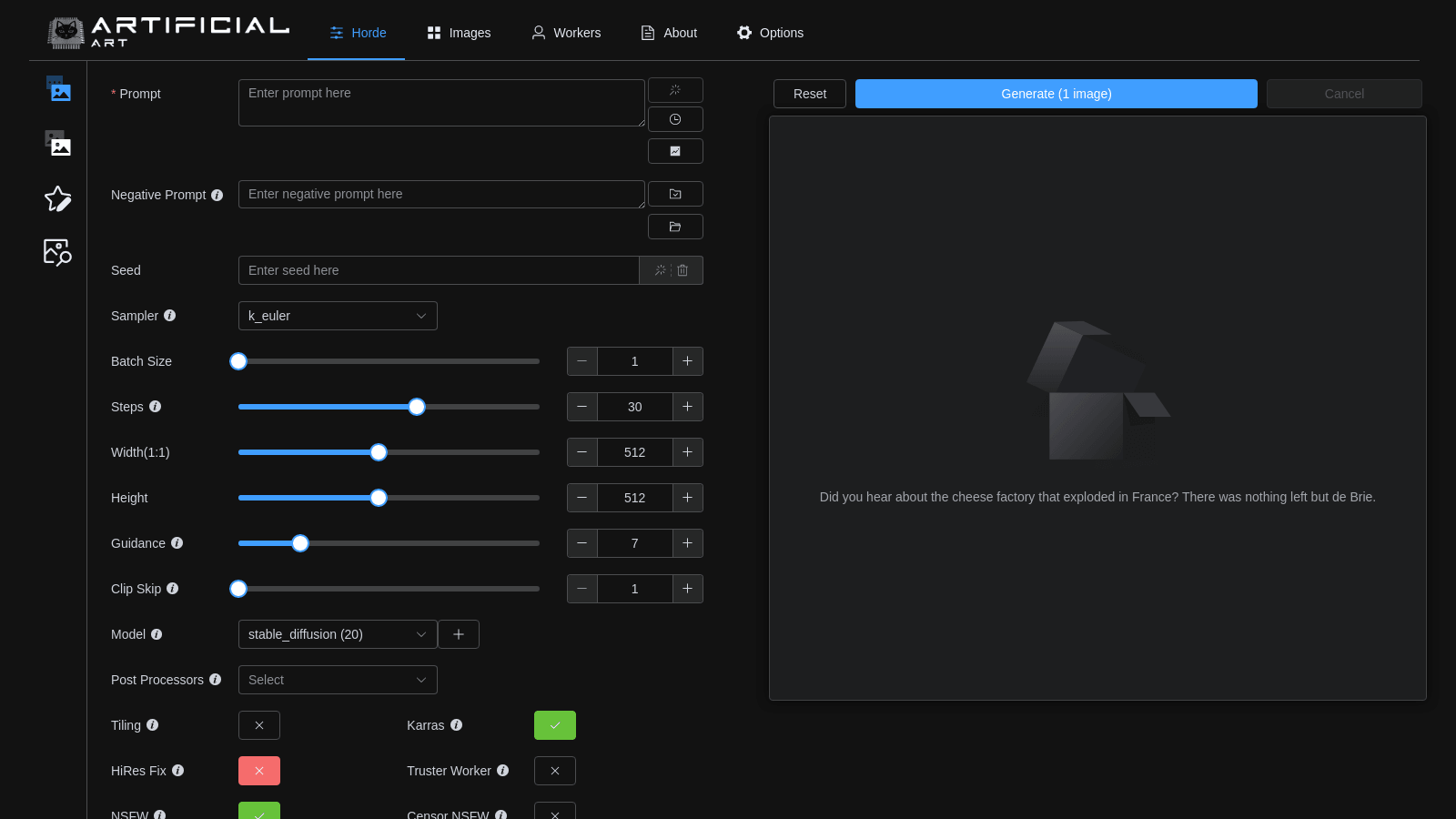Click the Generate (1 image) button
Viewport: 1456px width, 819px height.
pyautogui.click(x=1056, y=94)
